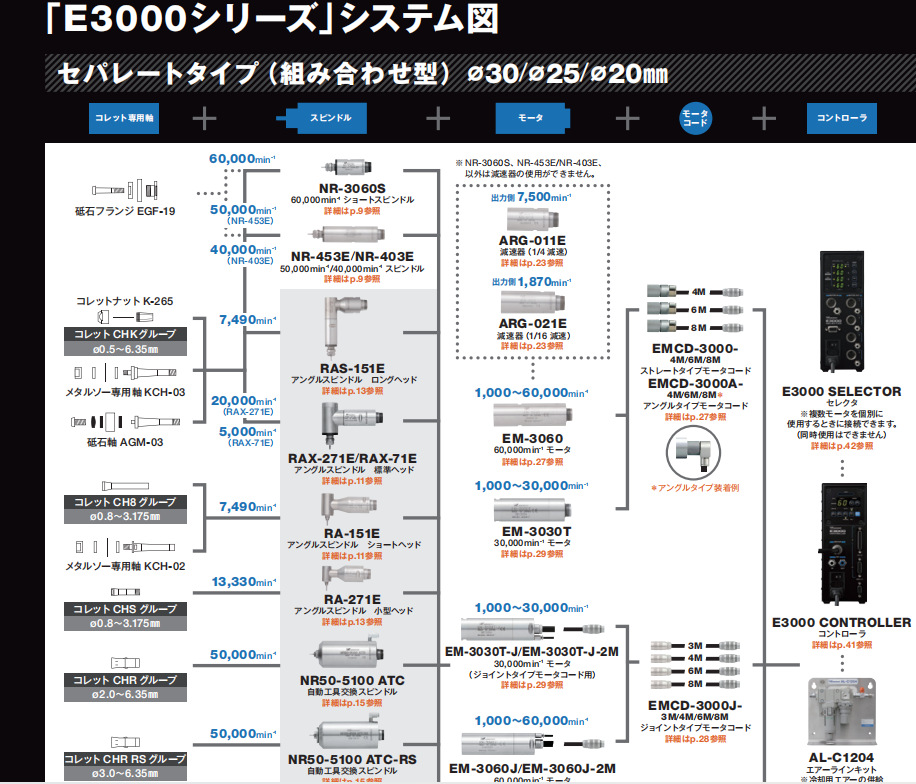Click the セパレートタイプ section banner
Viewport: 916px width, 784px height.
[480, 73]
